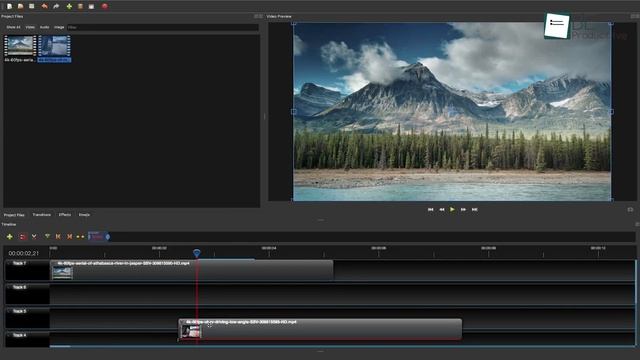Viewport: 640px width, 360px height.
Task: Click the preview's left-edge transform handle
Action: click(293, 111)
